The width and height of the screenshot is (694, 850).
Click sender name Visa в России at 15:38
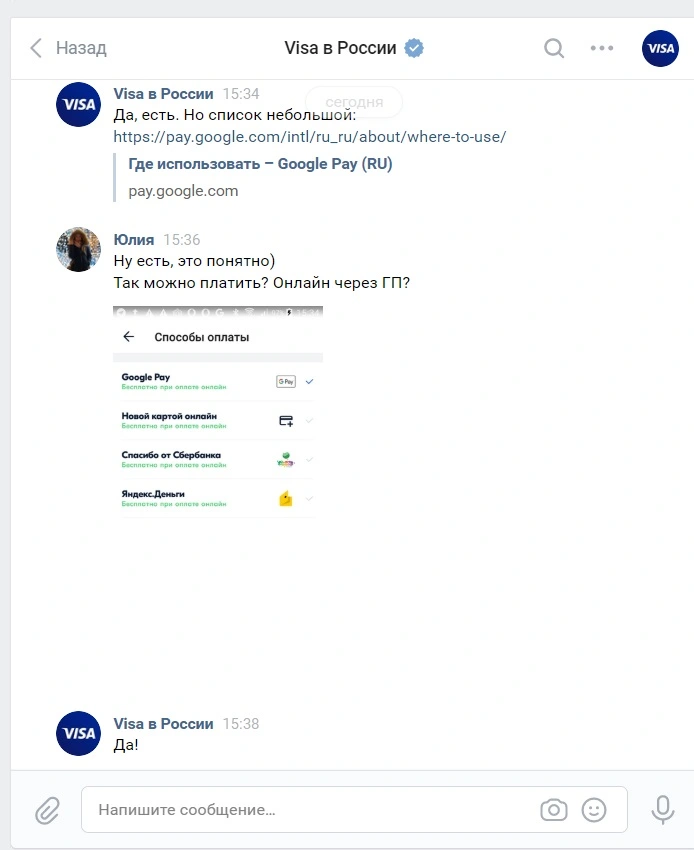(163, 724)
